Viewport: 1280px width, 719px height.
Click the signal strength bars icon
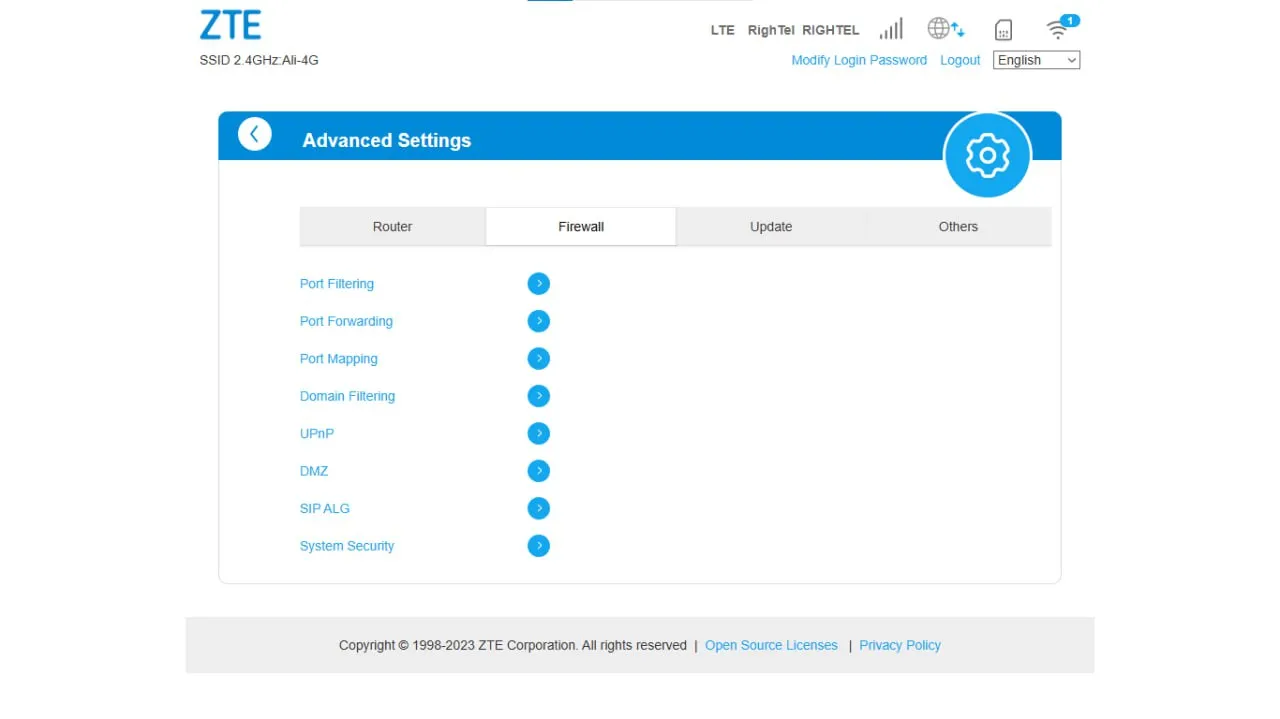(x=891, y=29)
